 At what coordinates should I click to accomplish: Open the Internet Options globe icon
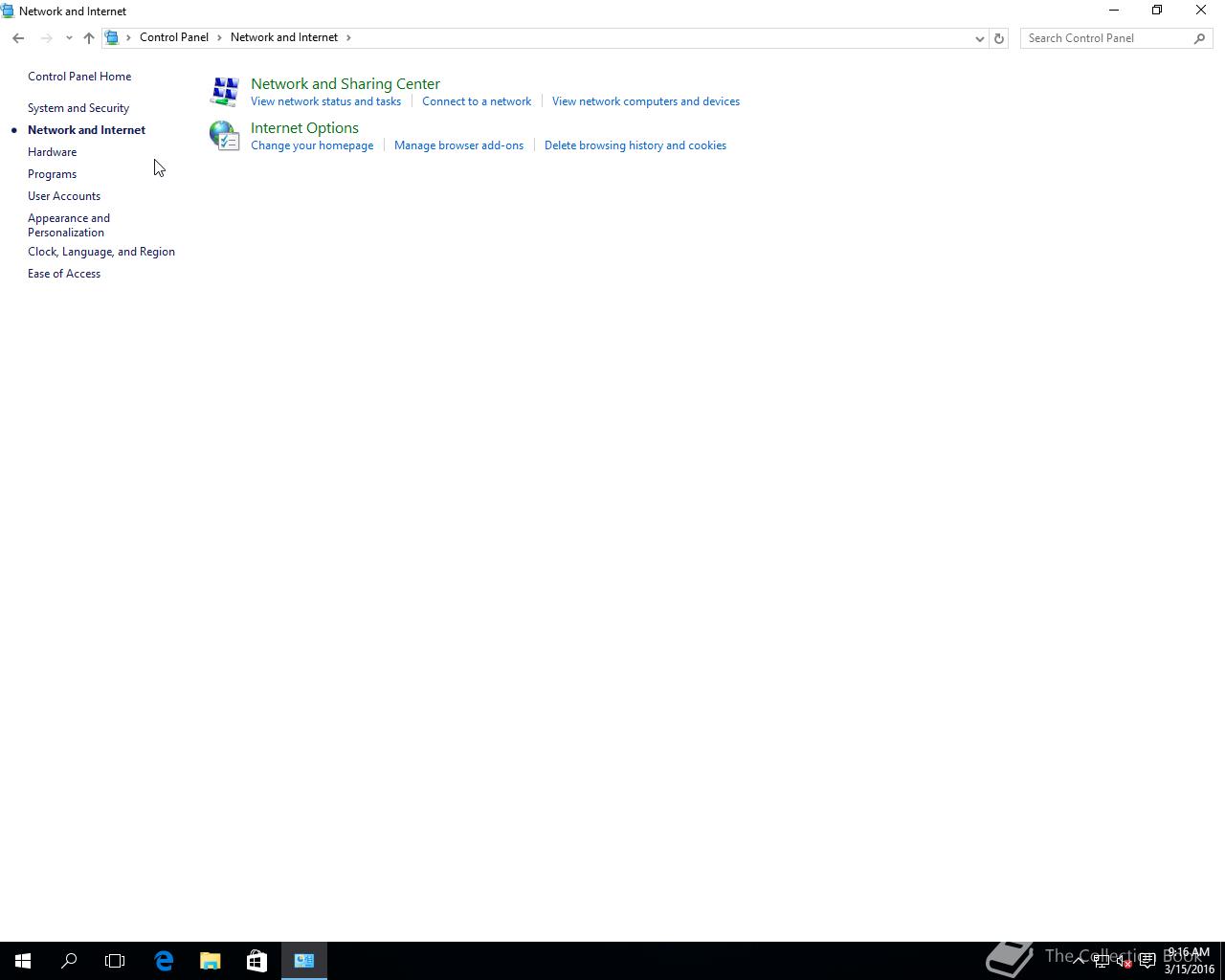click(225, 136)
